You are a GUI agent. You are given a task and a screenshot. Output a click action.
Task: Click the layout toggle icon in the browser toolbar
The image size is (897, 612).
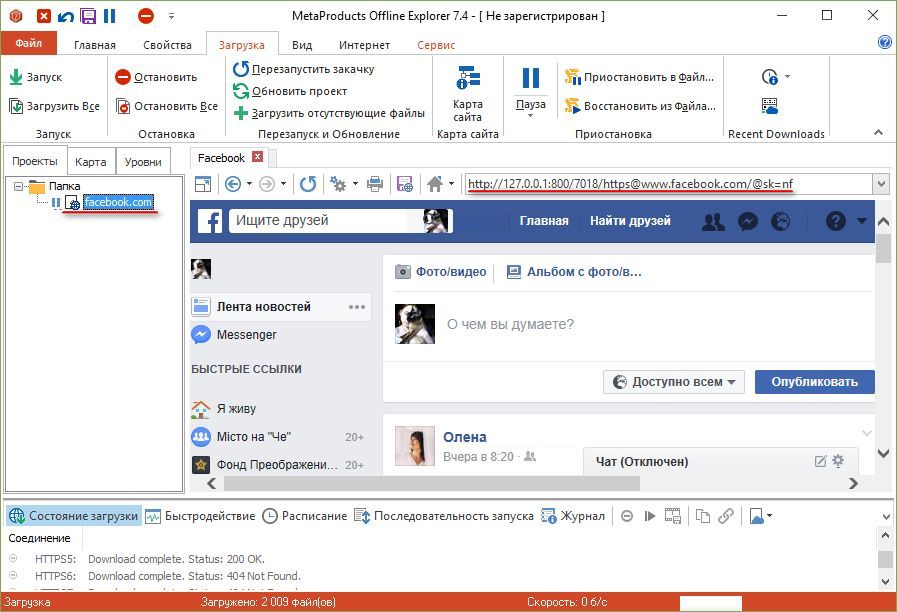203,184
